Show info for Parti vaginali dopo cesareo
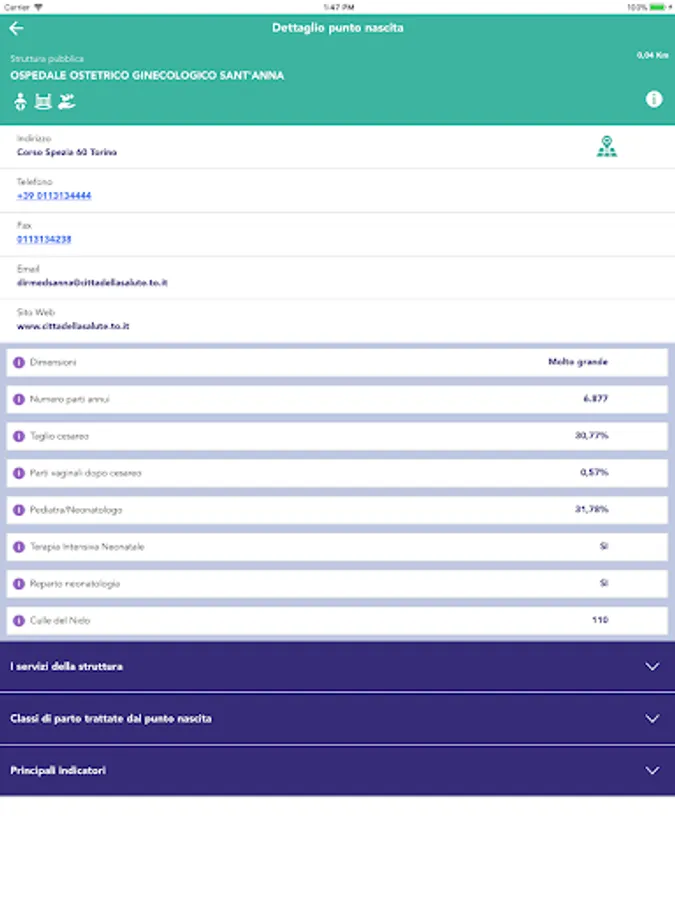Viewport: 675px width, 900px height. click(18, 473)
